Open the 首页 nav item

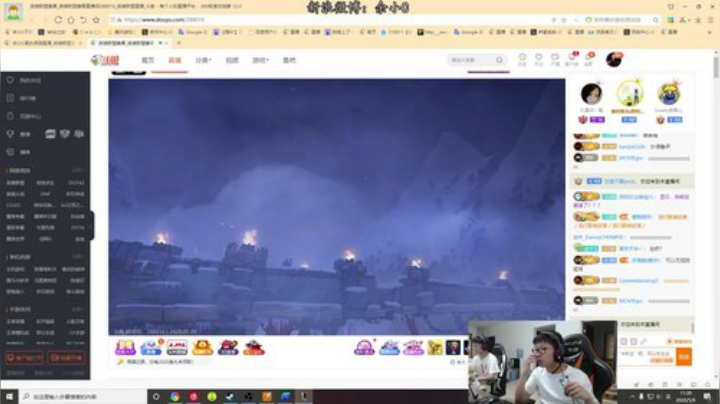(x=147, y=60)
